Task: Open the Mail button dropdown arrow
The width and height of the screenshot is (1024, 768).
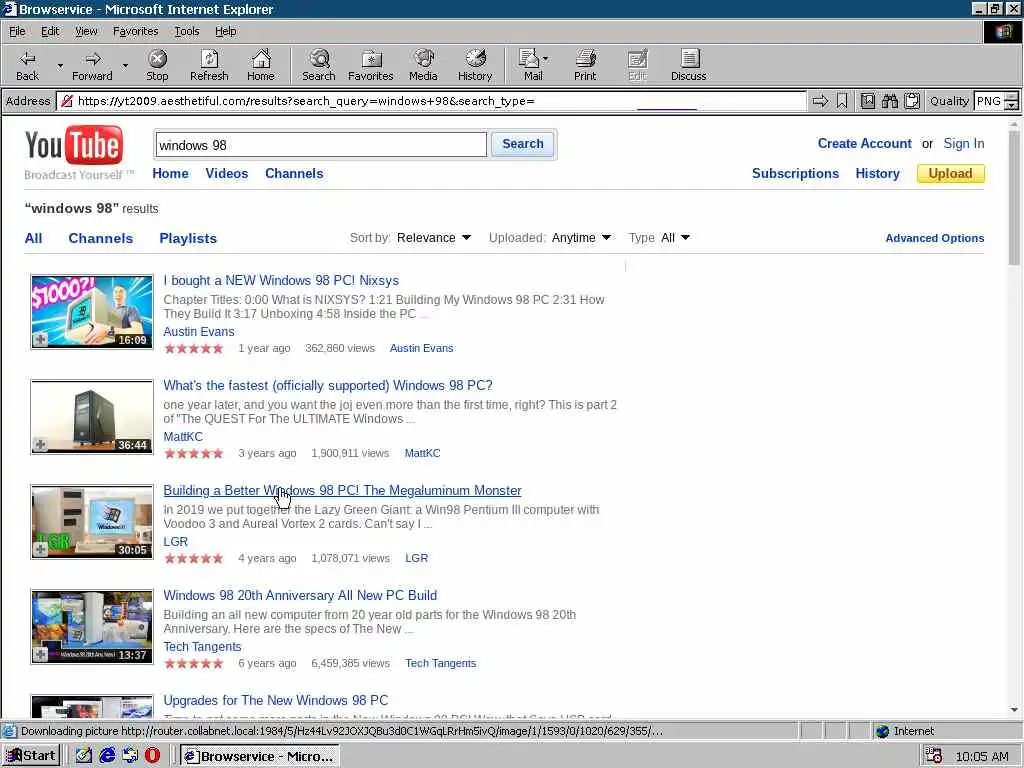Action: click(545, 59)
